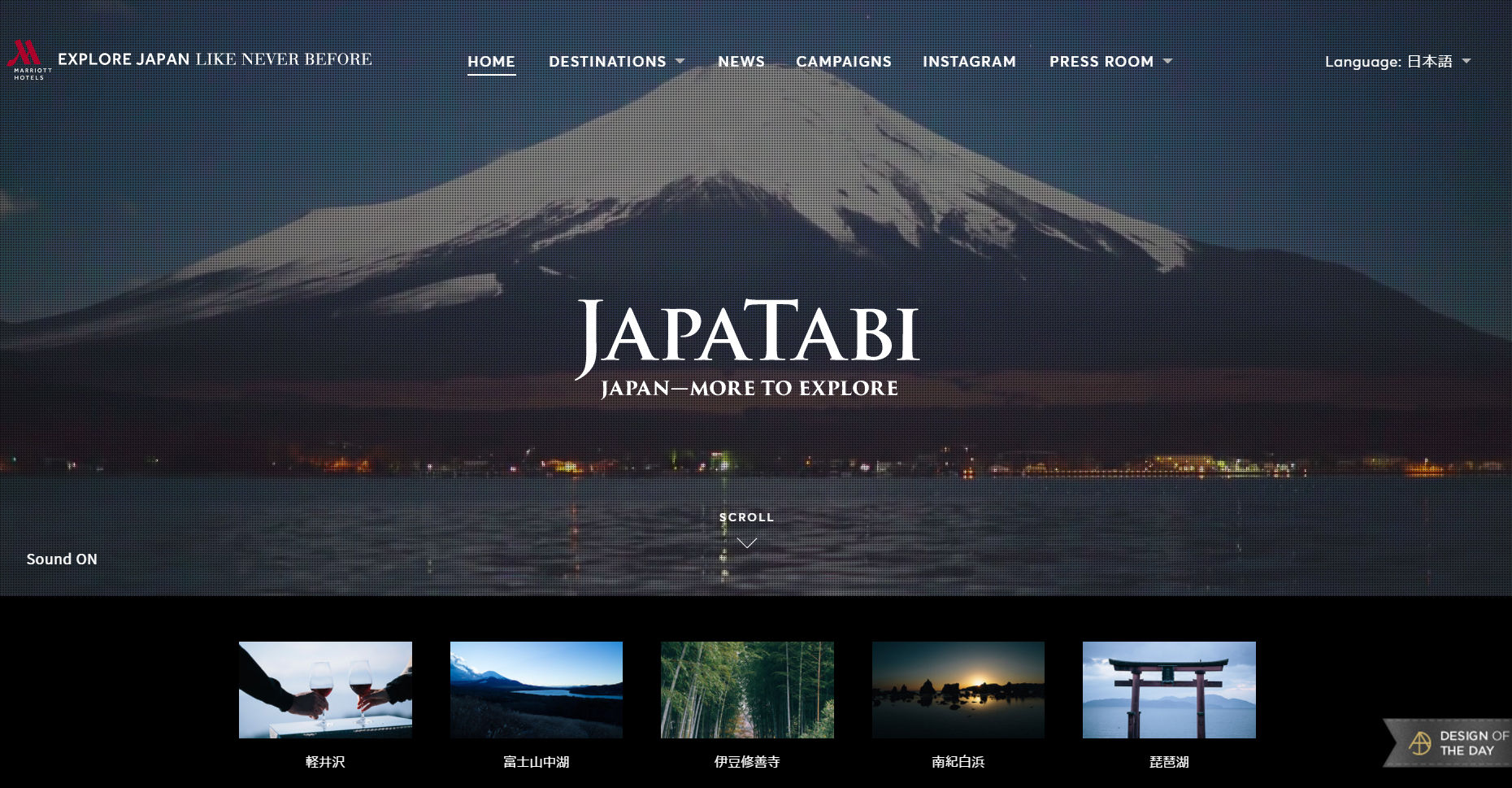Image resolution: width=1512 pixels, height=788 pixels.
Task: Click the 南紀白浜 text label
Action: coord(958,762)
